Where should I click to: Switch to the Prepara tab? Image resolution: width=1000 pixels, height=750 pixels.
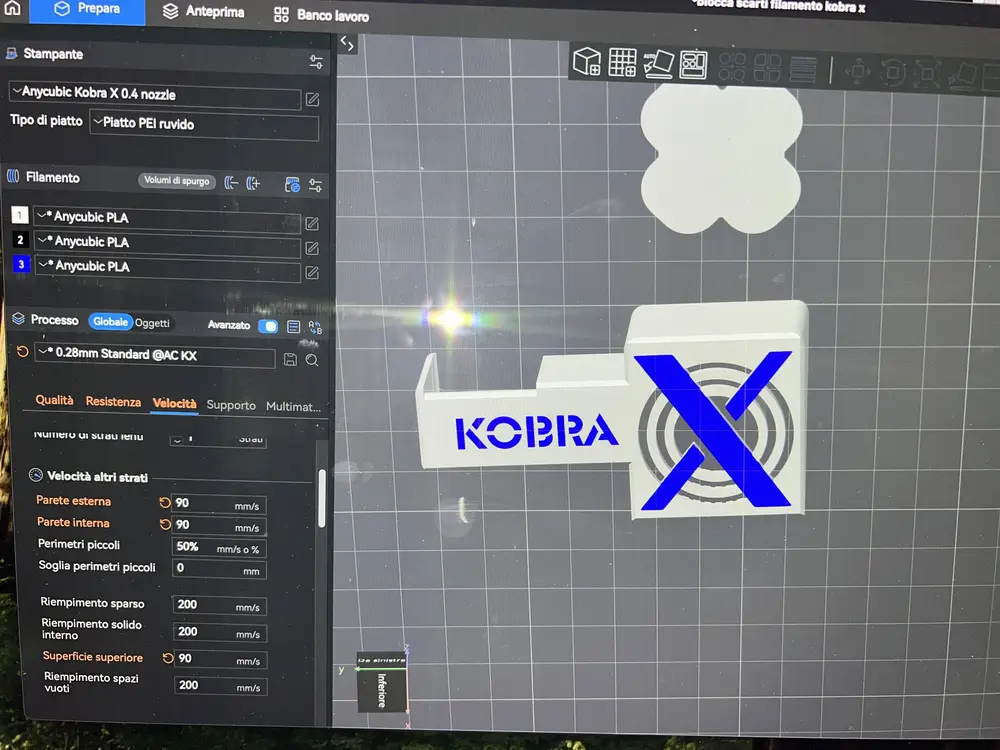[87, 10]
